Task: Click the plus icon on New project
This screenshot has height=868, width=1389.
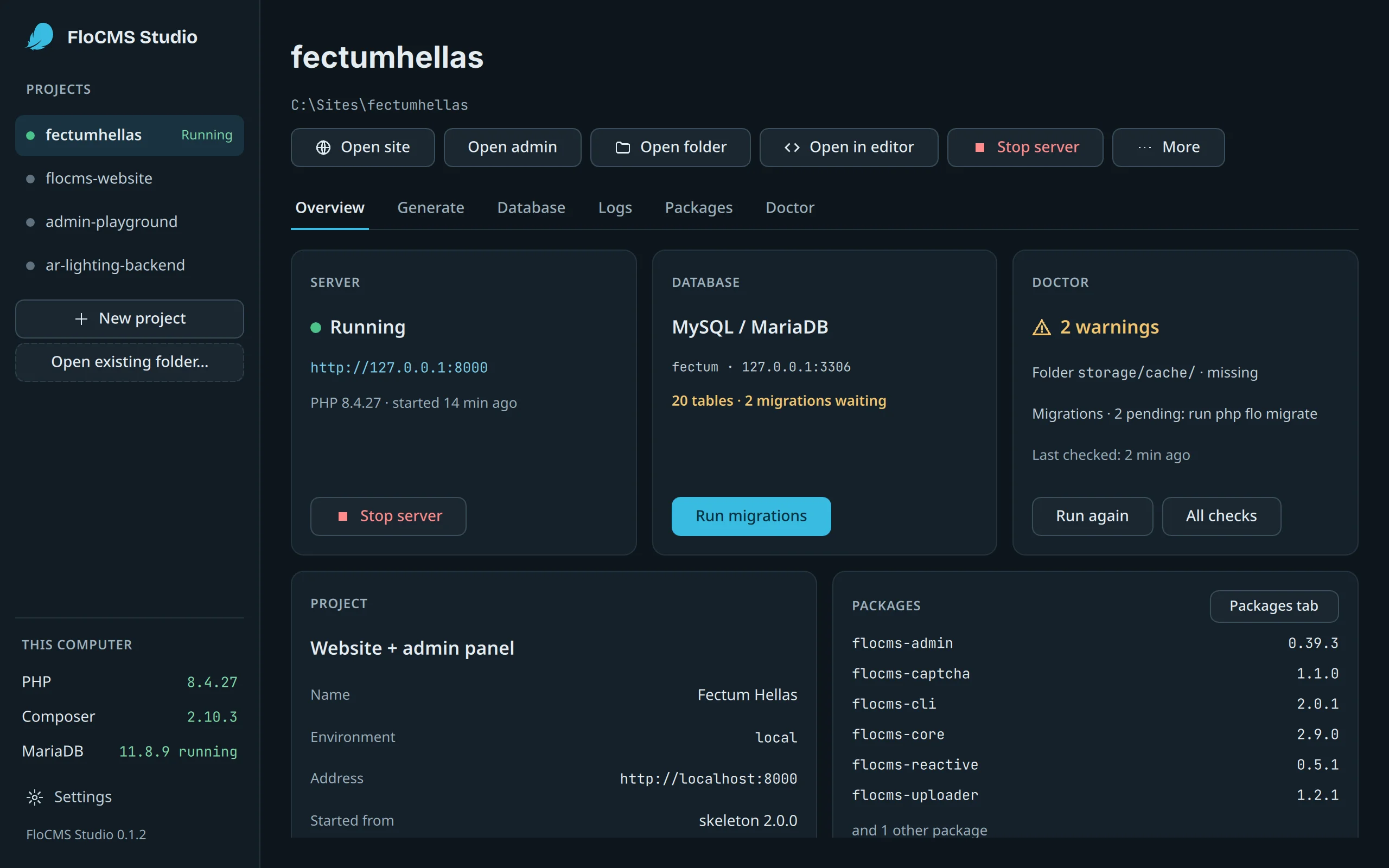Action: coord(81,318)
